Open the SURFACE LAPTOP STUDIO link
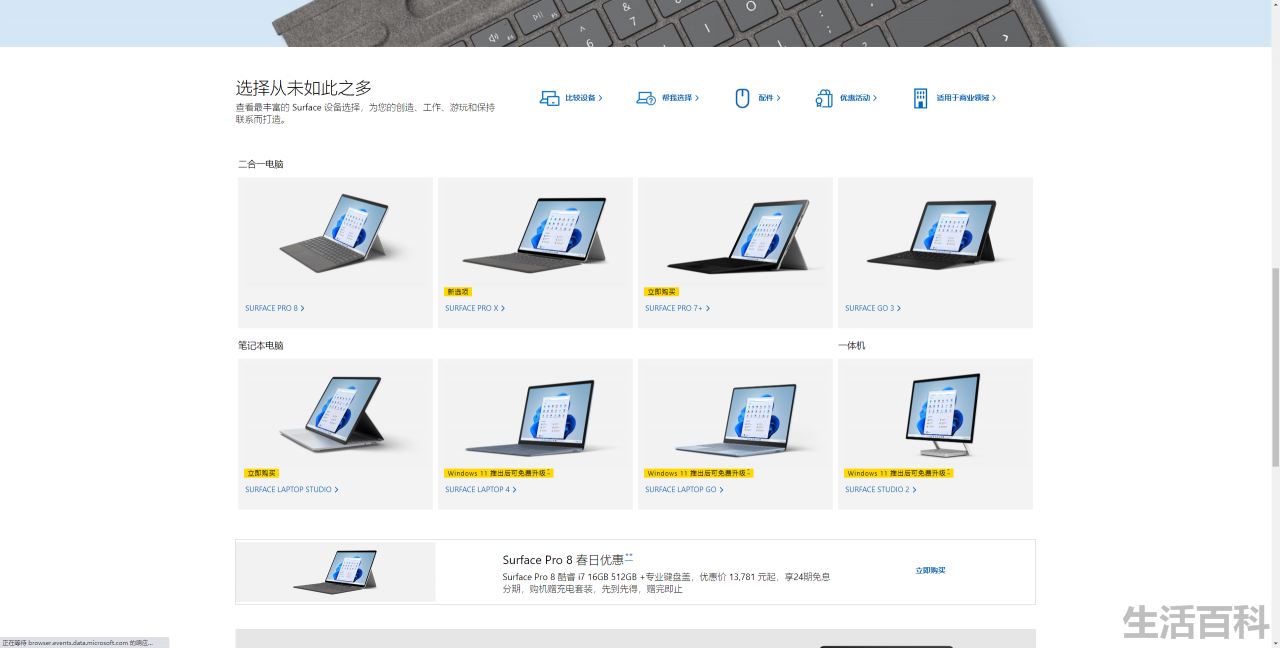Image resolution: width=1280 pixels, height=648 pixels. tap(292, 490)
